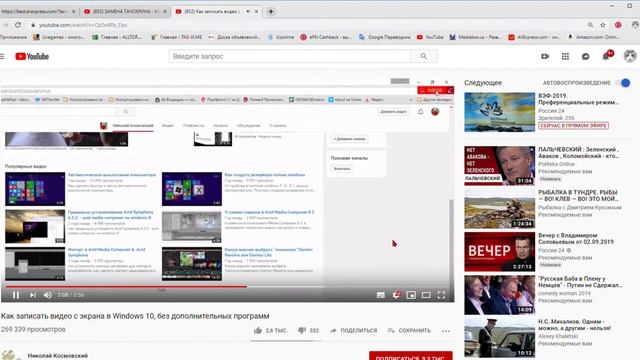Open the notifications bell

606,56
